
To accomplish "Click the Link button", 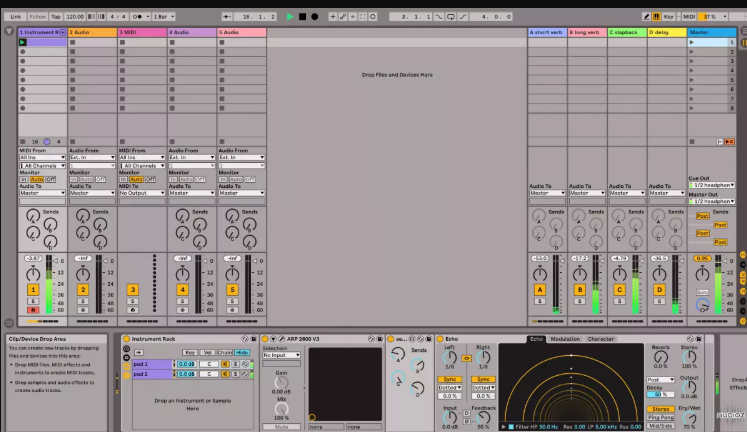I will click(16, 17).
